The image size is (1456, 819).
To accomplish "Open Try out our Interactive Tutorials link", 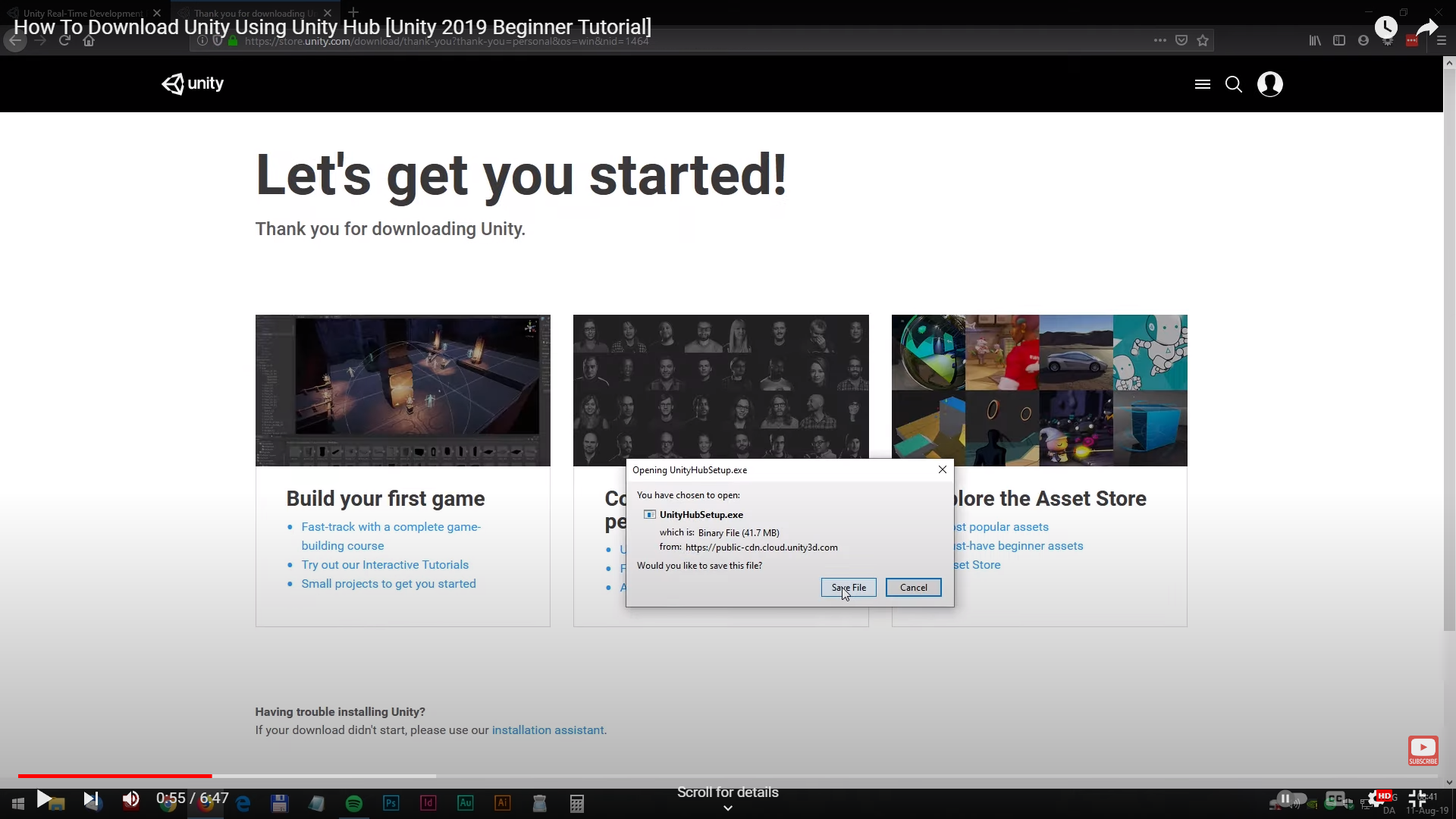I will coord(384,565).
